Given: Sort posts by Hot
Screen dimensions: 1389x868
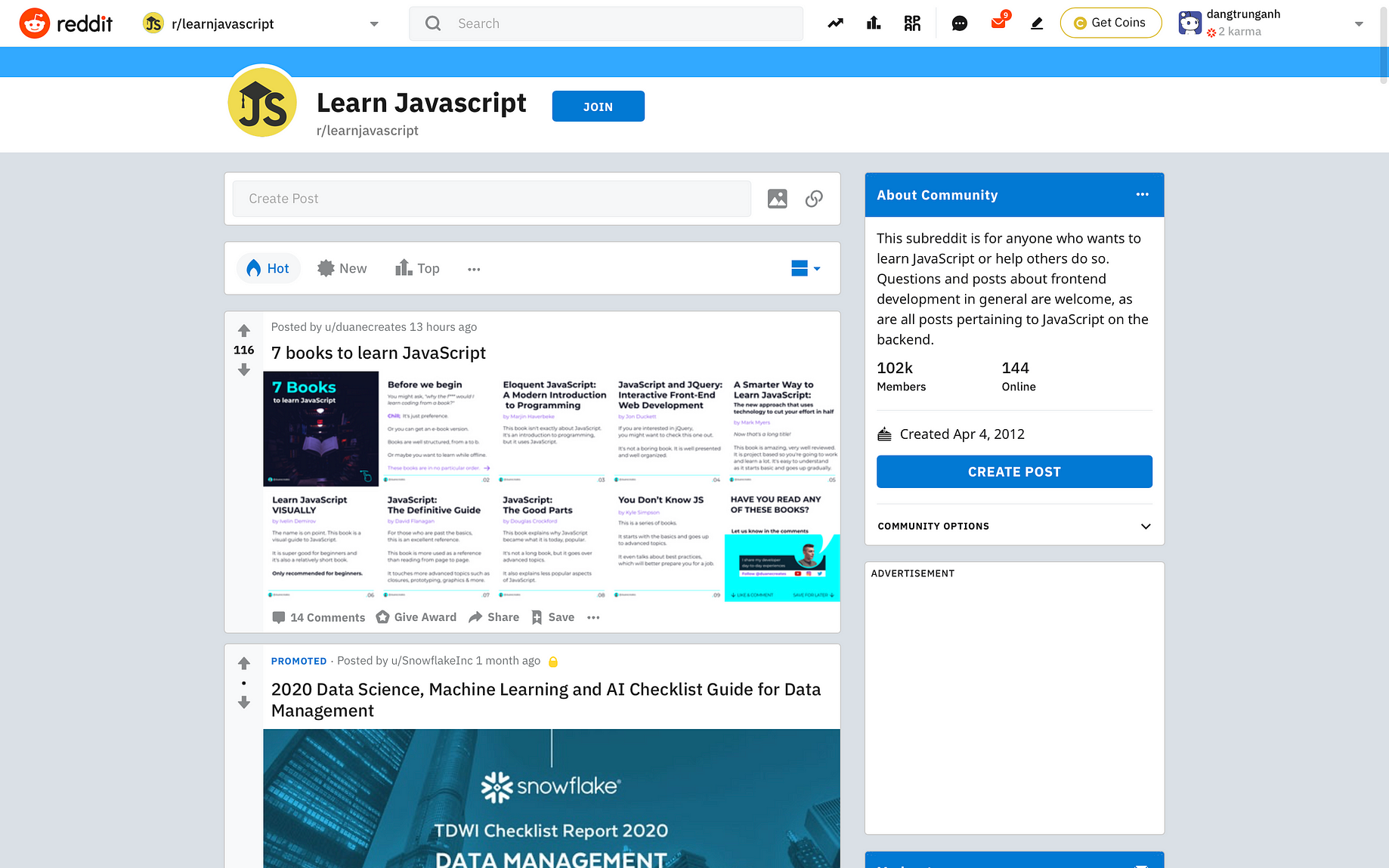Looking at the screenshot, I should pyautogui.click(x=268, y=268).
